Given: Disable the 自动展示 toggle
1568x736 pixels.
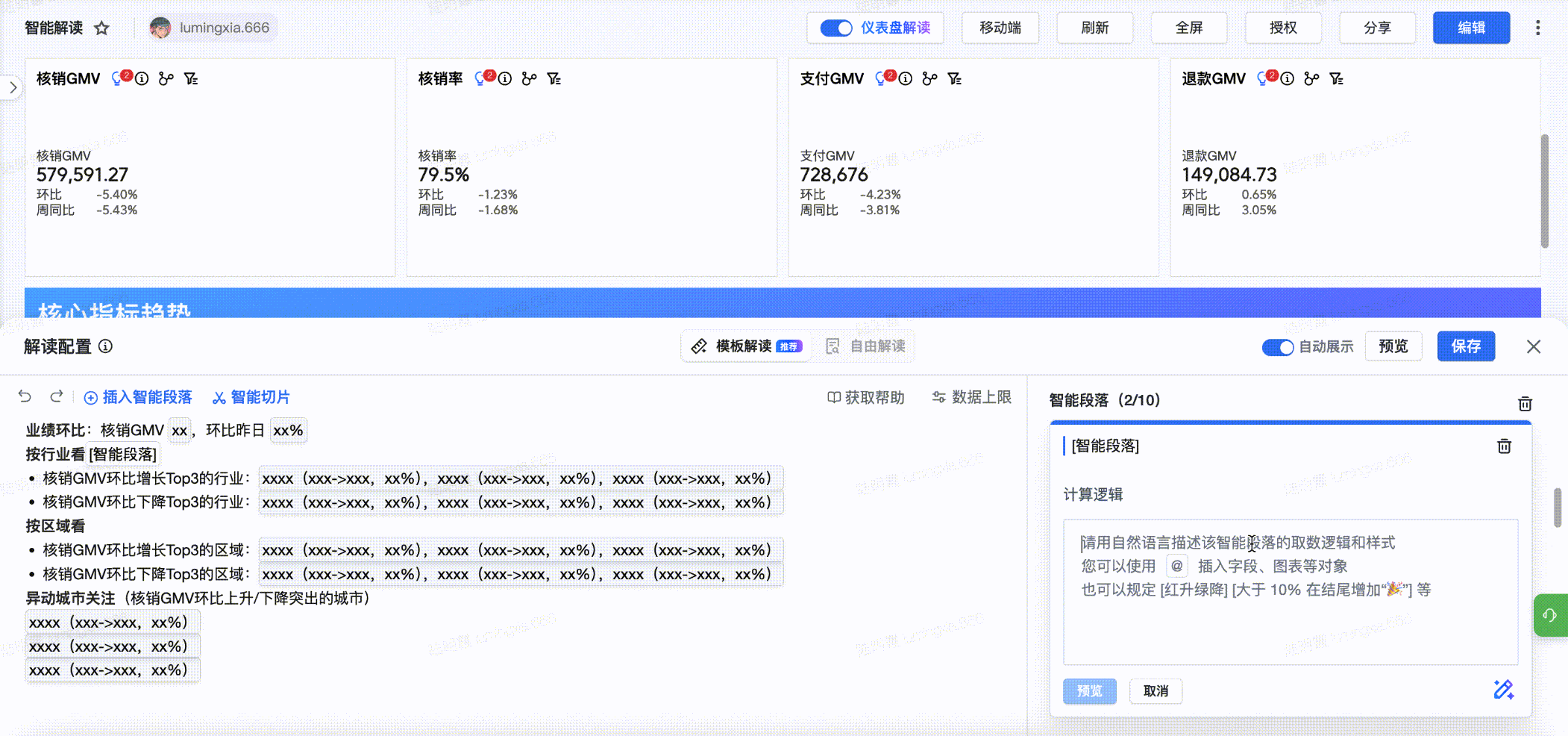Looking at the screenshot, I should (x=1277, y=347).
